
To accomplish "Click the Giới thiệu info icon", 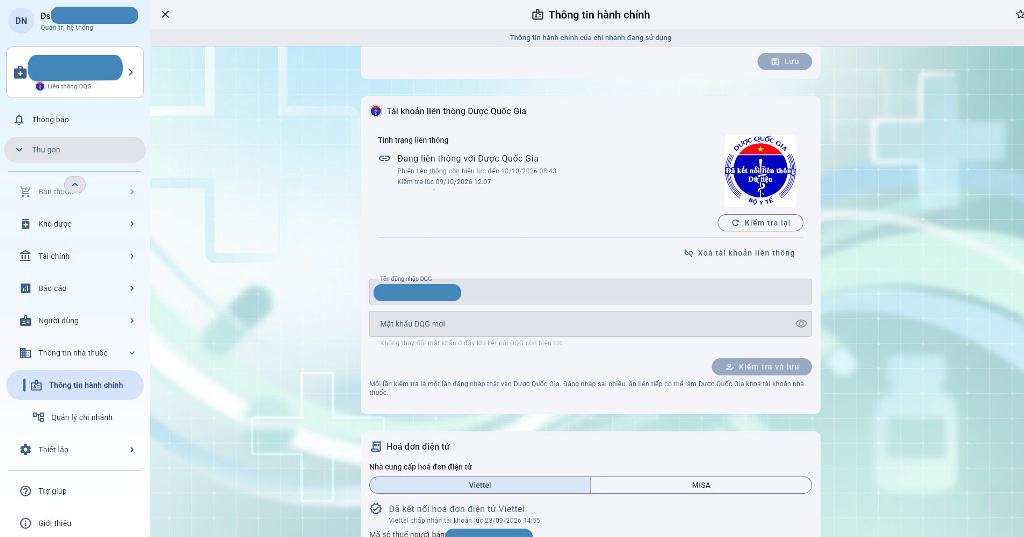I will 25,523.
